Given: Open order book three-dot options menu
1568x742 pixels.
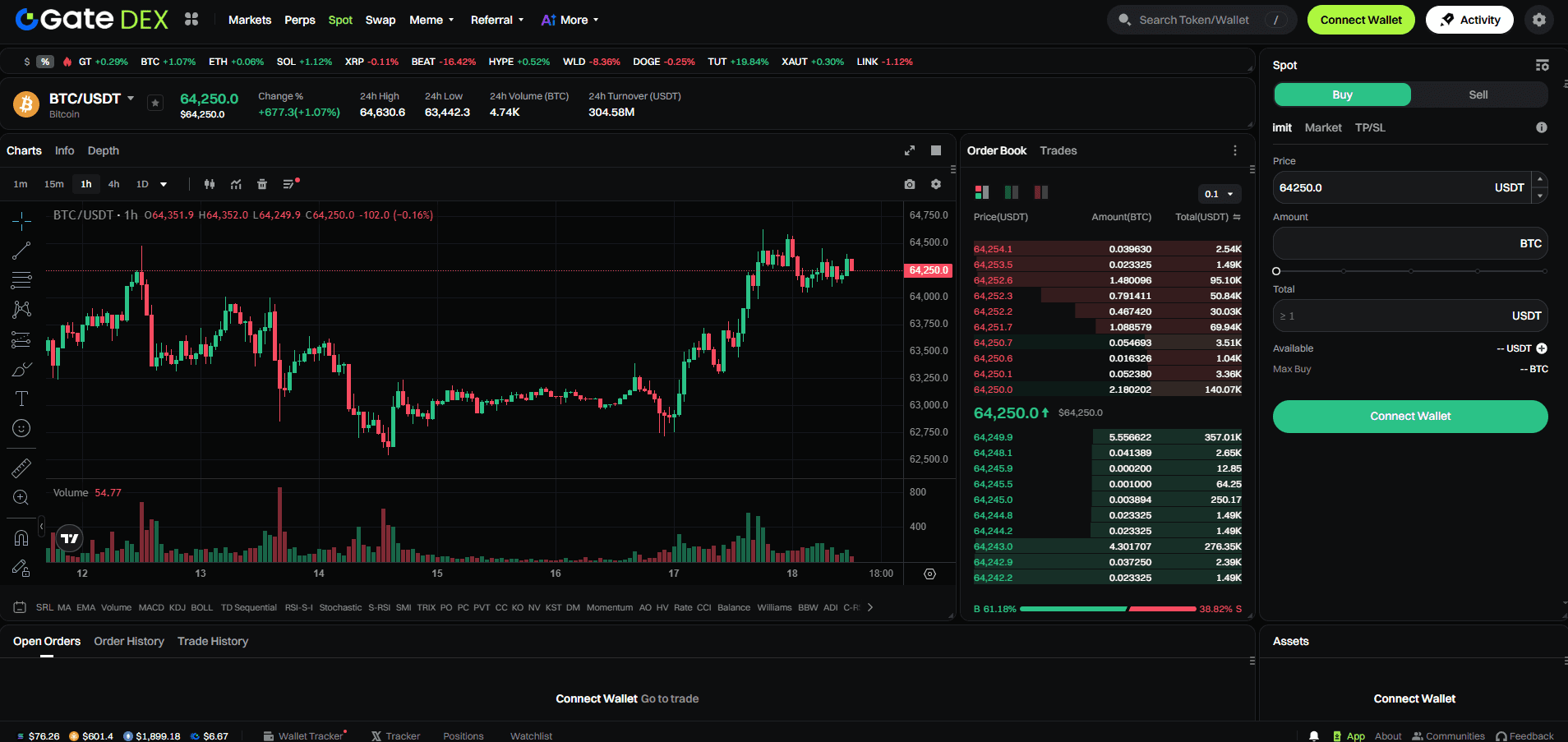Looking at the screenshot, I should click(x=1235, y=150).
